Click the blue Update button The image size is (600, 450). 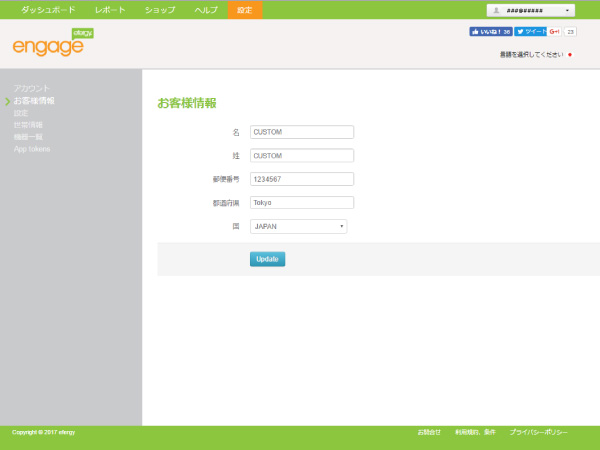pyautogui.click(x=267, y=259)
